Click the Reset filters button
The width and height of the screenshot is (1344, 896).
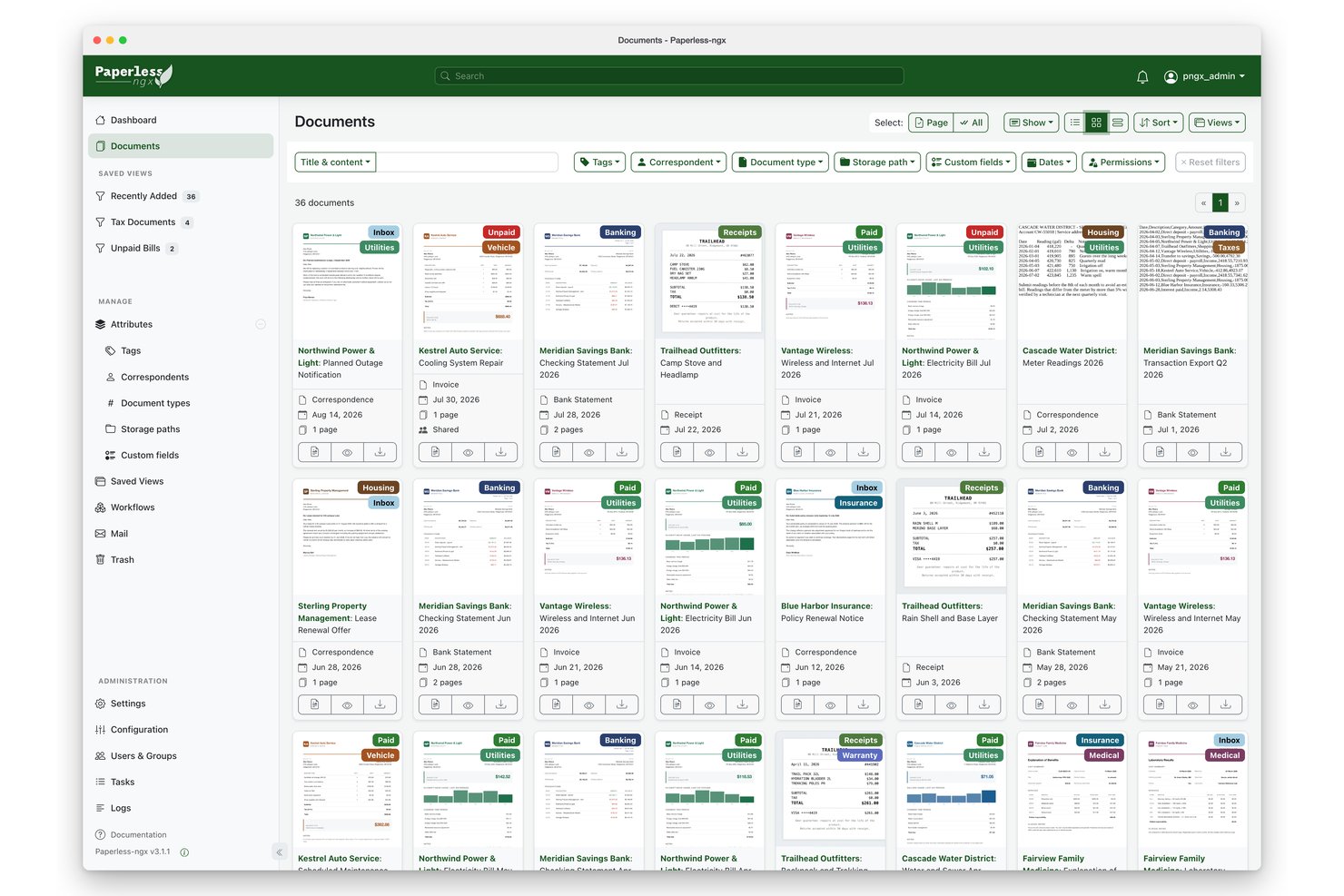pos(1210,162)
